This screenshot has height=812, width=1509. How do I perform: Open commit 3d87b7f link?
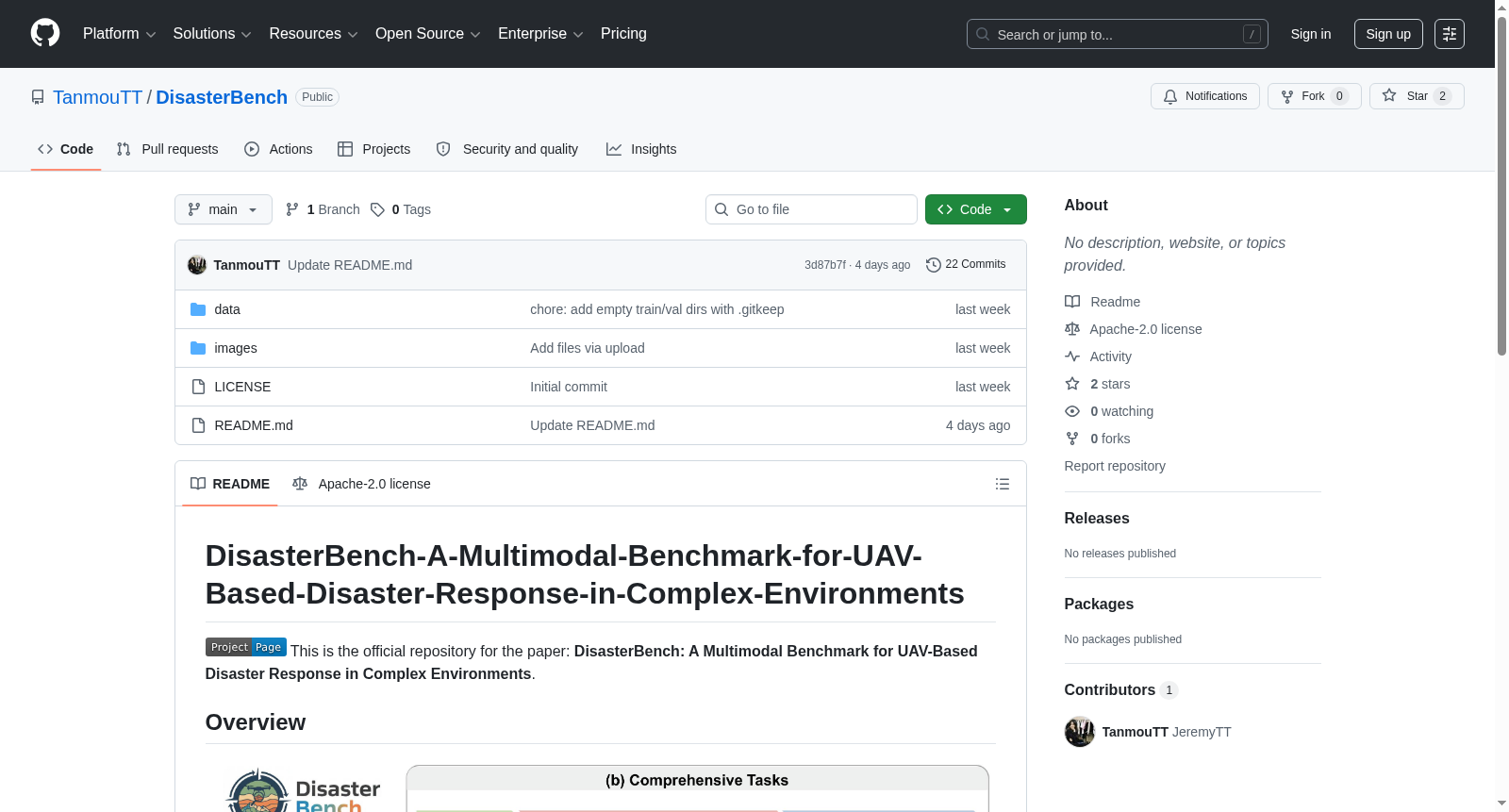[825, 265]
